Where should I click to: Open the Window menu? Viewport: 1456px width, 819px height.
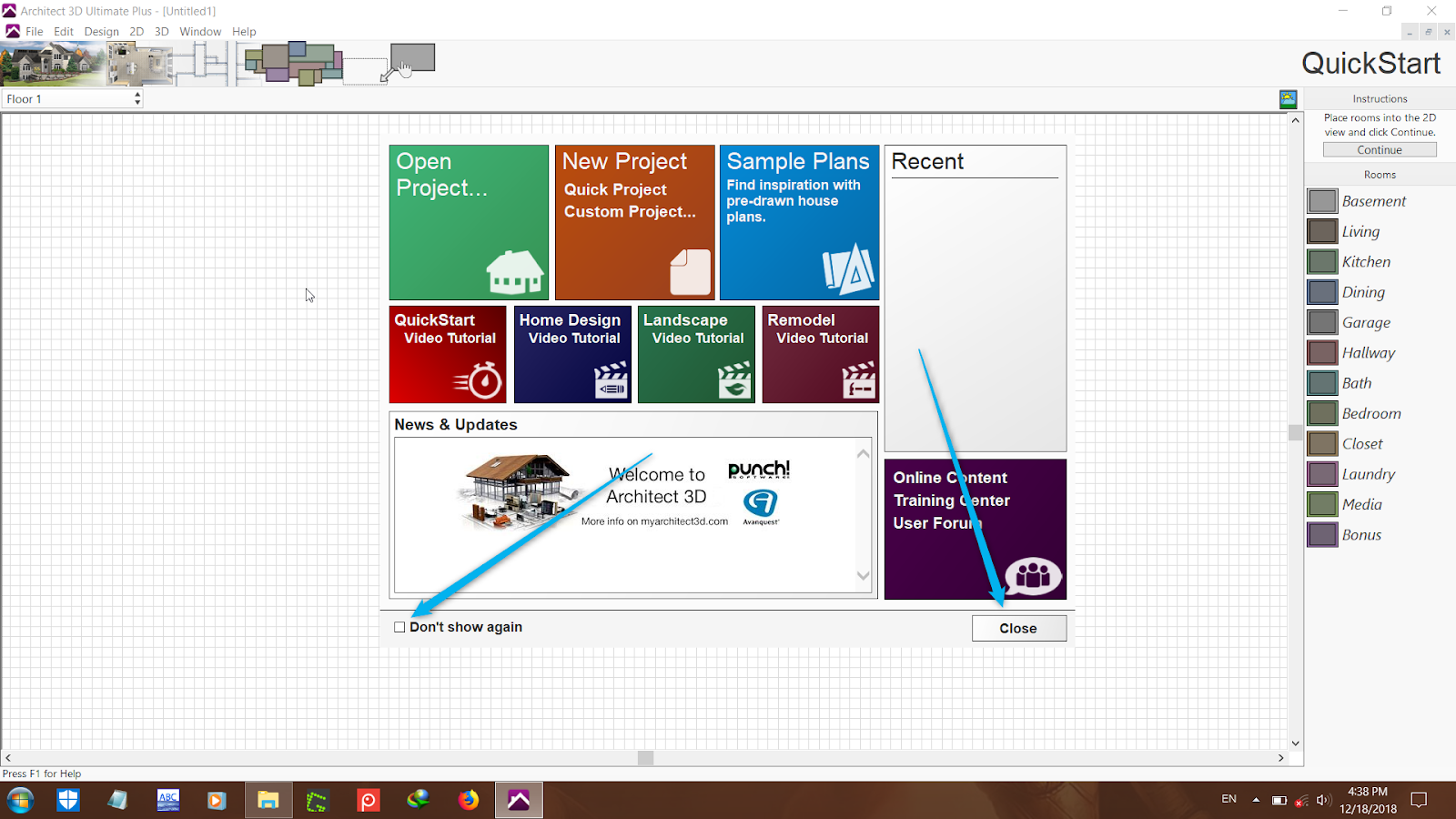coord(200,31)
